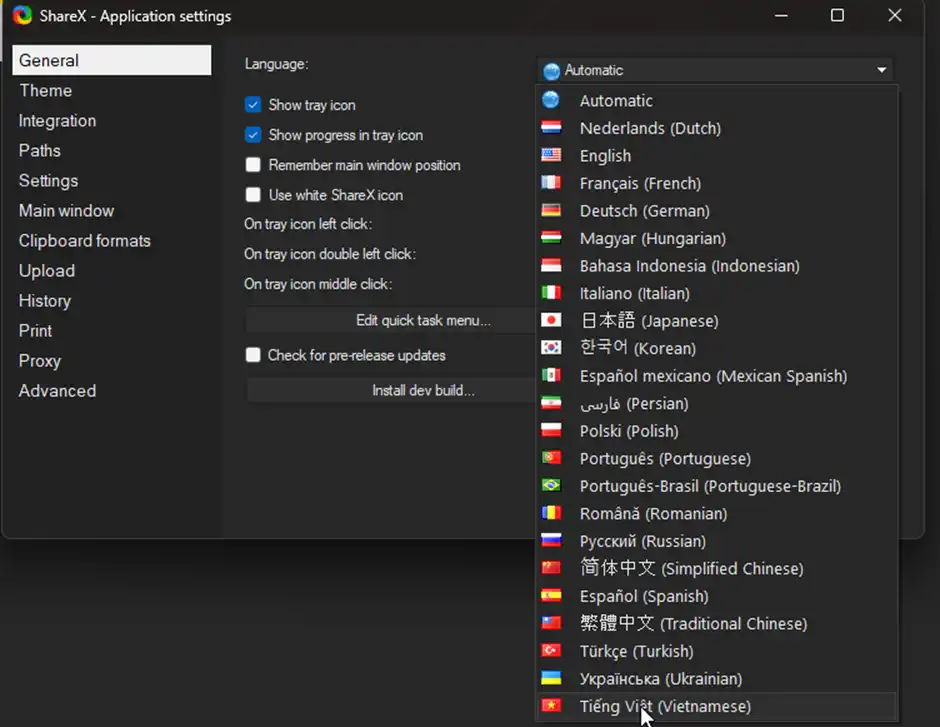Open the Clipboard formats section
Screen dimensions: 940x727
point(85,240)
